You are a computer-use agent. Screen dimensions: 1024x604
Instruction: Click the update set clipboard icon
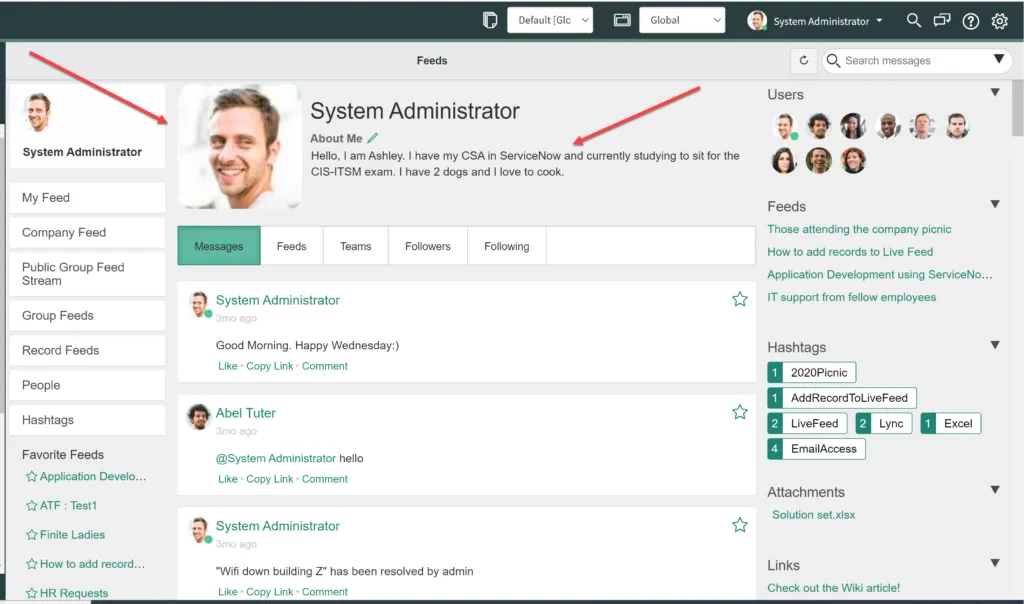coord(490,20)
